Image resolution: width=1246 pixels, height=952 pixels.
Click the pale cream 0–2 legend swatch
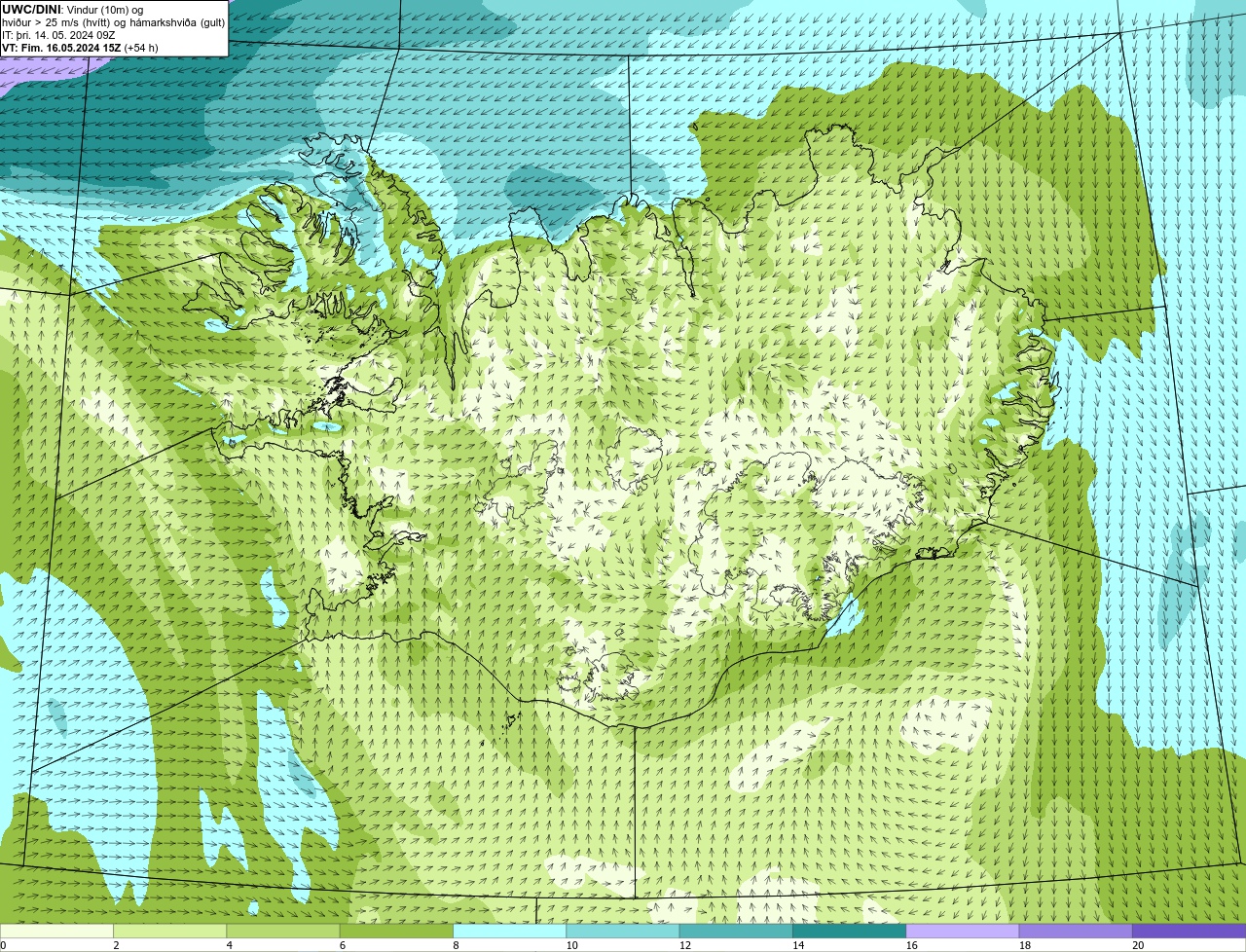point(56,931)
